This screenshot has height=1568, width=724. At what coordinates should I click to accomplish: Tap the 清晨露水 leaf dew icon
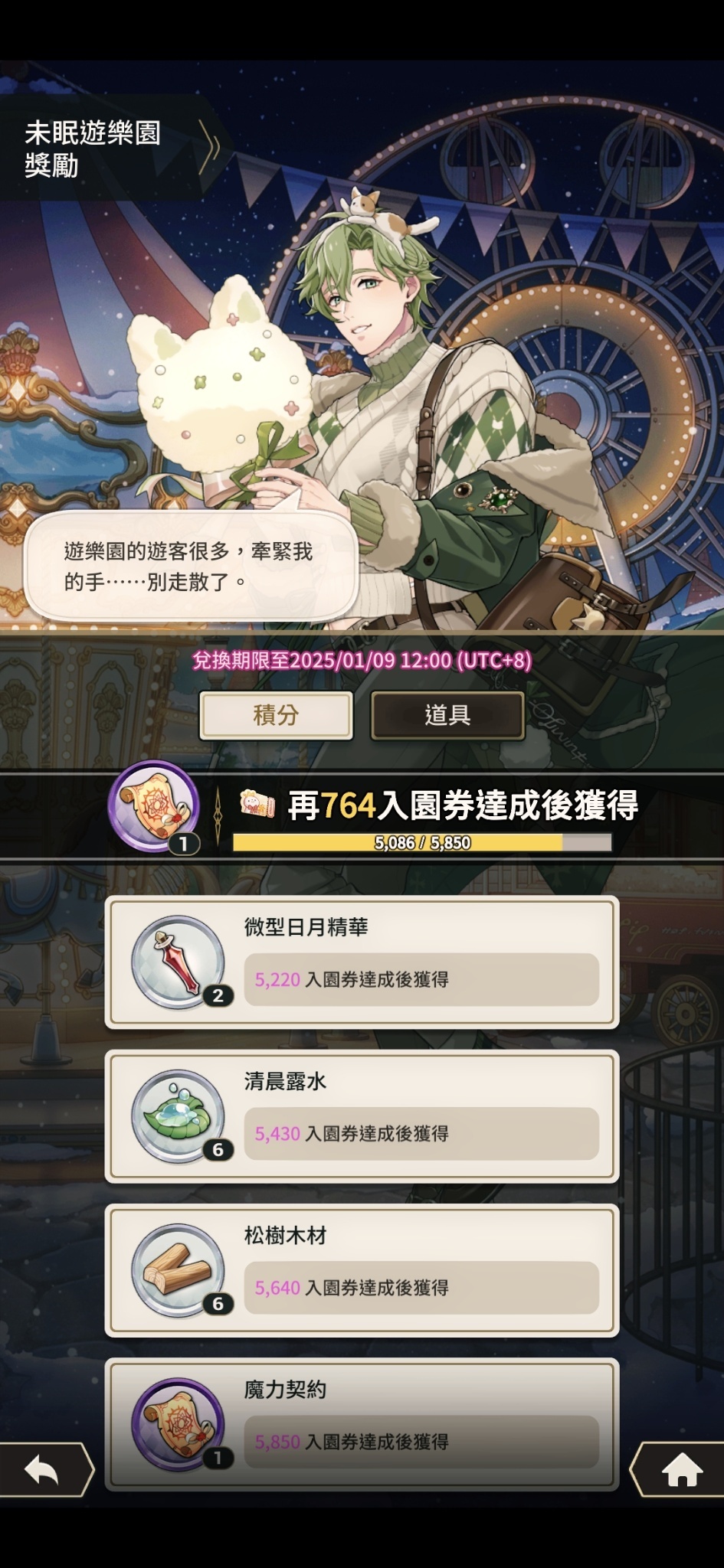[179, 1116]
